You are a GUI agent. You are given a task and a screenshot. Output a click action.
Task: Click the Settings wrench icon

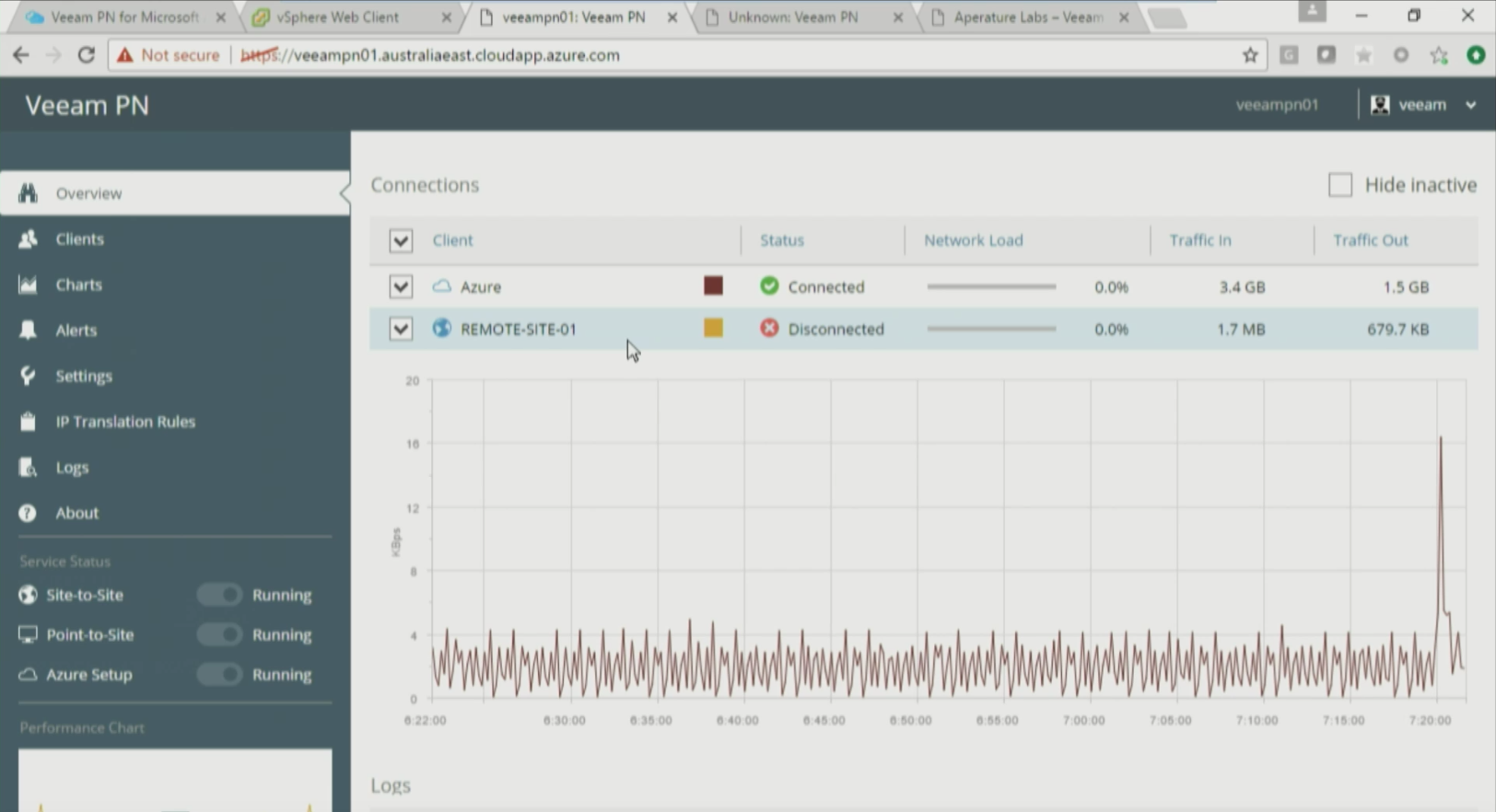pos(28,376)
